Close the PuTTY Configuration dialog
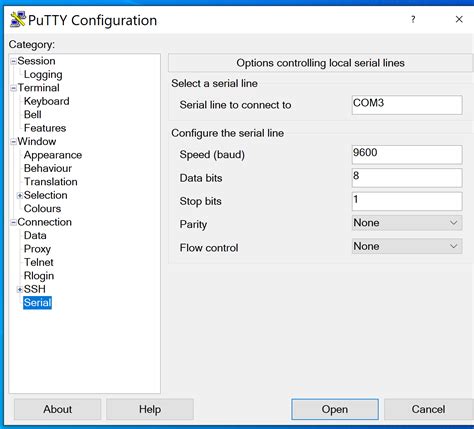The image size is (474, 429). [x=459, y=19]
